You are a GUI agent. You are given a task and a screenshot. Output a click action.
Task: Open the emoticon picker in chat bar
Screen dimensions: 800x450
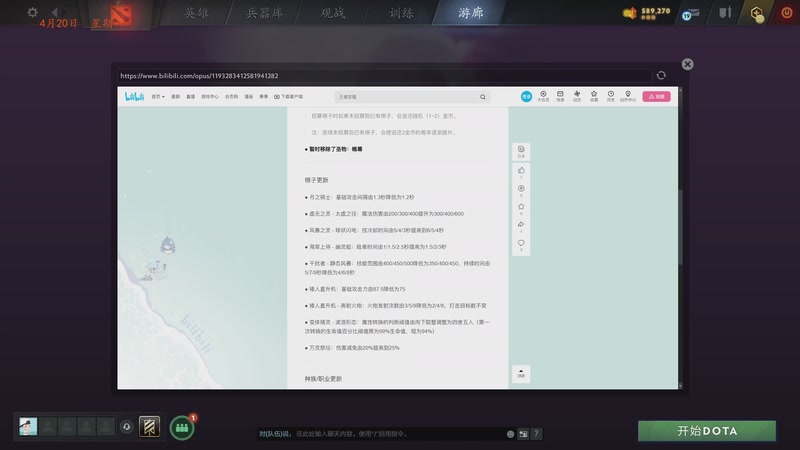click(x=510, y=434)
